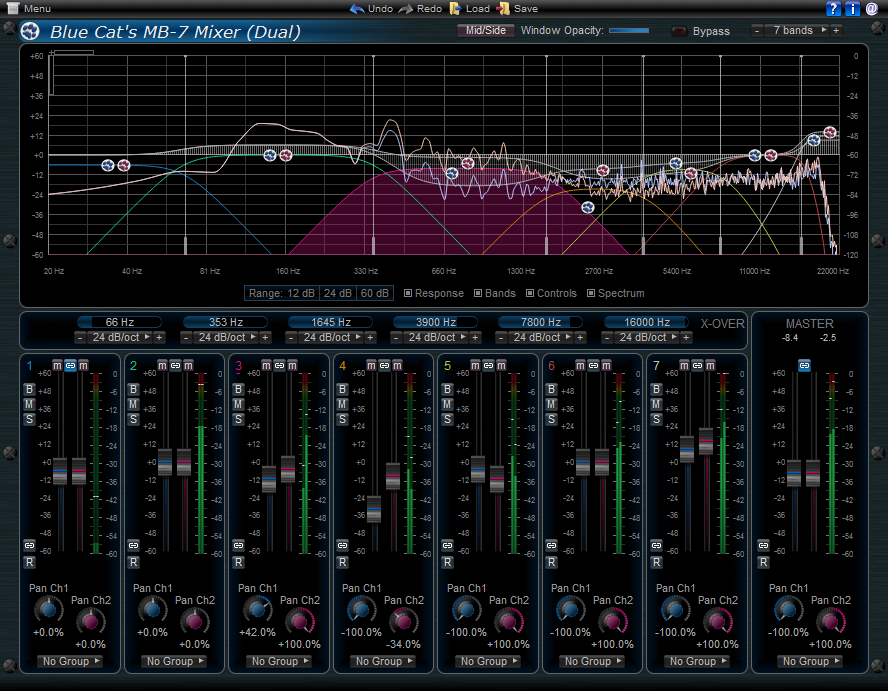Screen dimensions: 888x691
Task: Select the 24 dB range
Action: pyautogui.click(x=338, y=293)
